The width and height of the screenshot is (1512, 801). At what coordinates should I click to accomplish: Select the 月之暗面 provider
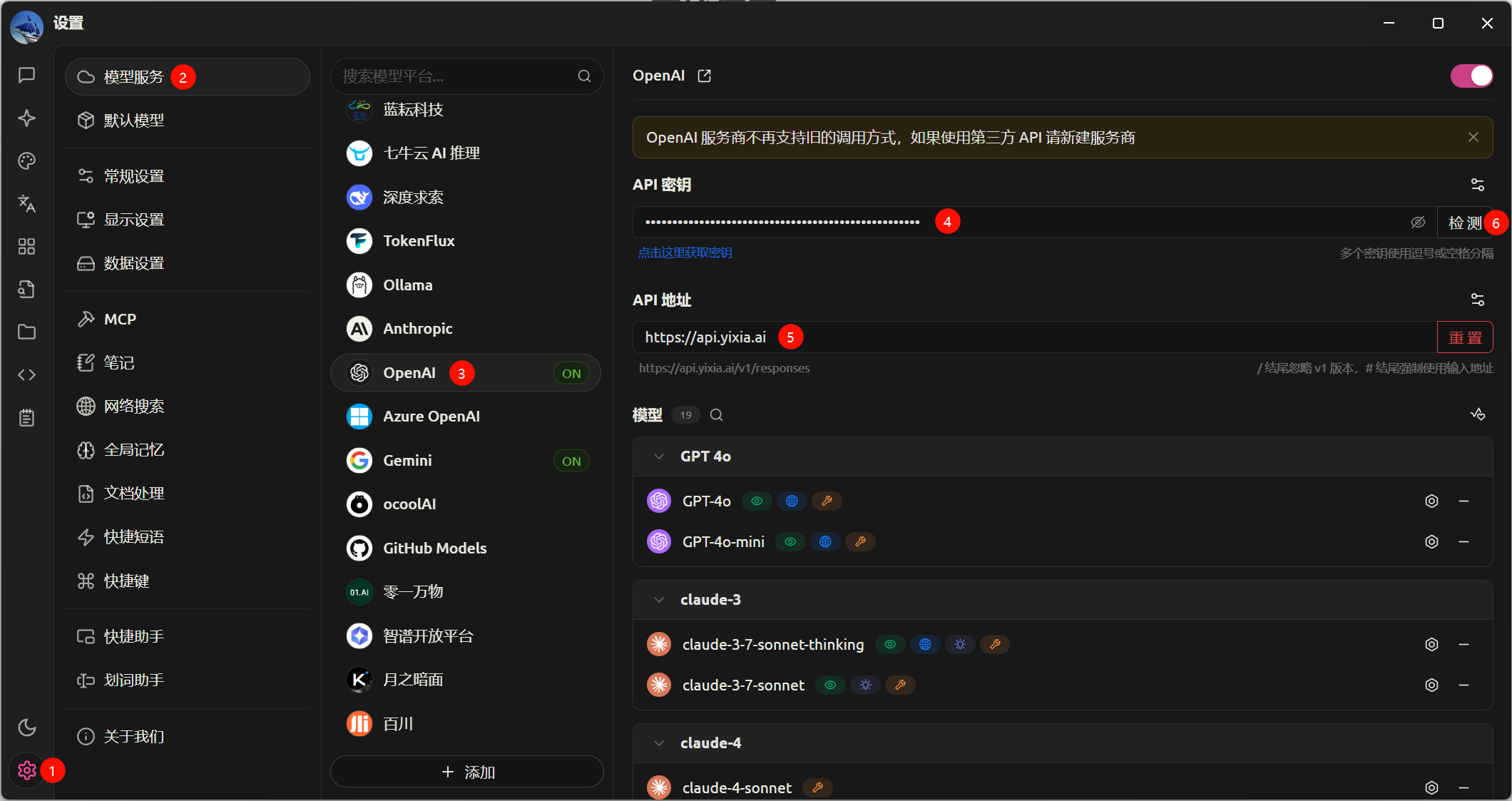tap(466, 680)
